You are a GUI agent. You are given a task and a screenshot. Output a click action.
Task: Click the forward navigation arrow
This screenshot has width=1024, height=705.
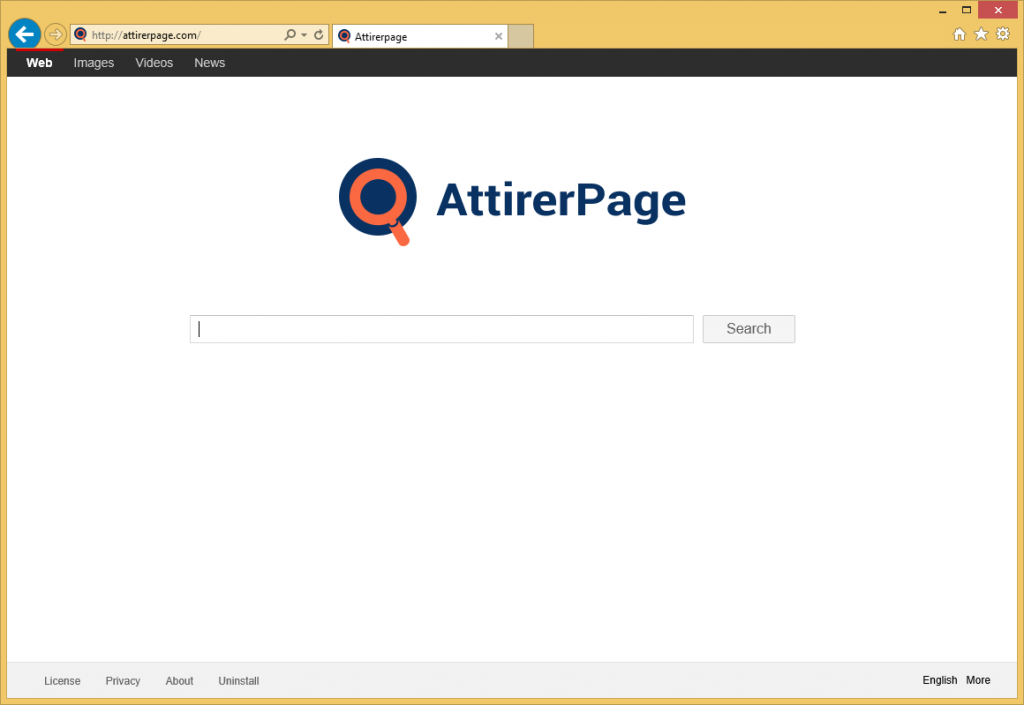[x=56, y=35]
